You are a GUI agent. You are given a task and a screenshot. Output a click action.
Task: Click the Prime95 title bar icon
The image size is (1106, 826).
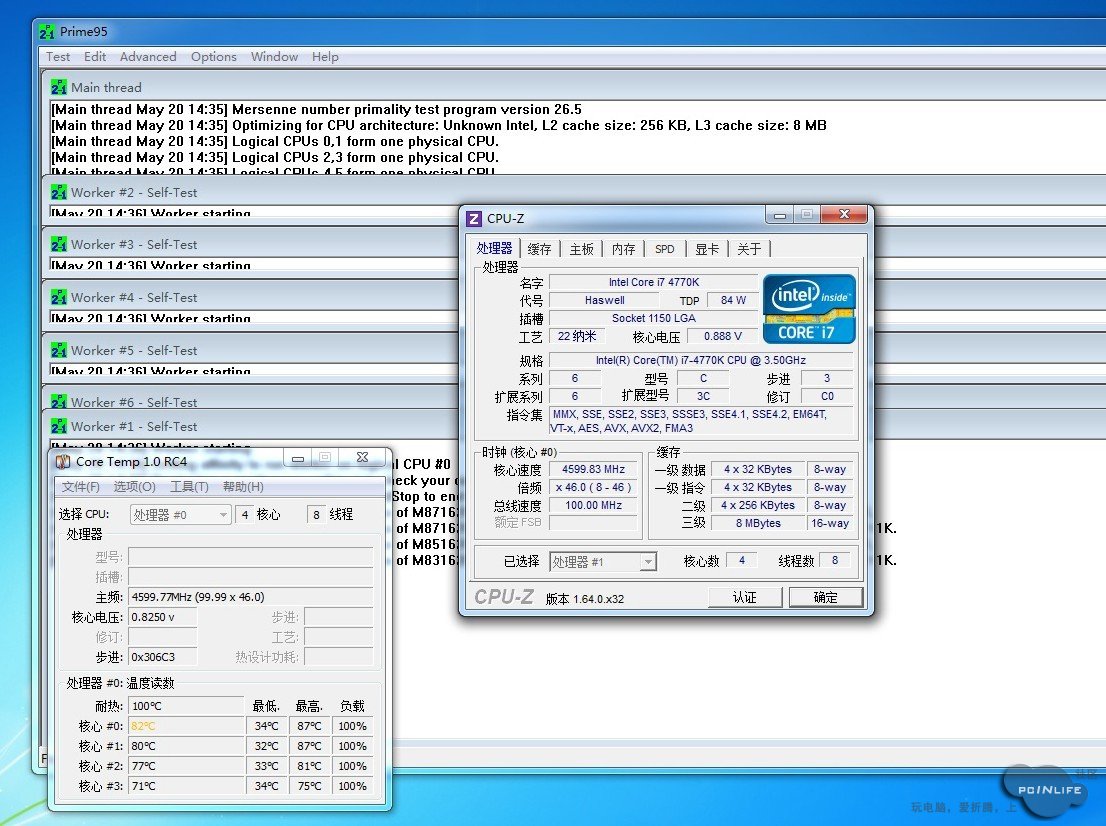click(47, 32)
